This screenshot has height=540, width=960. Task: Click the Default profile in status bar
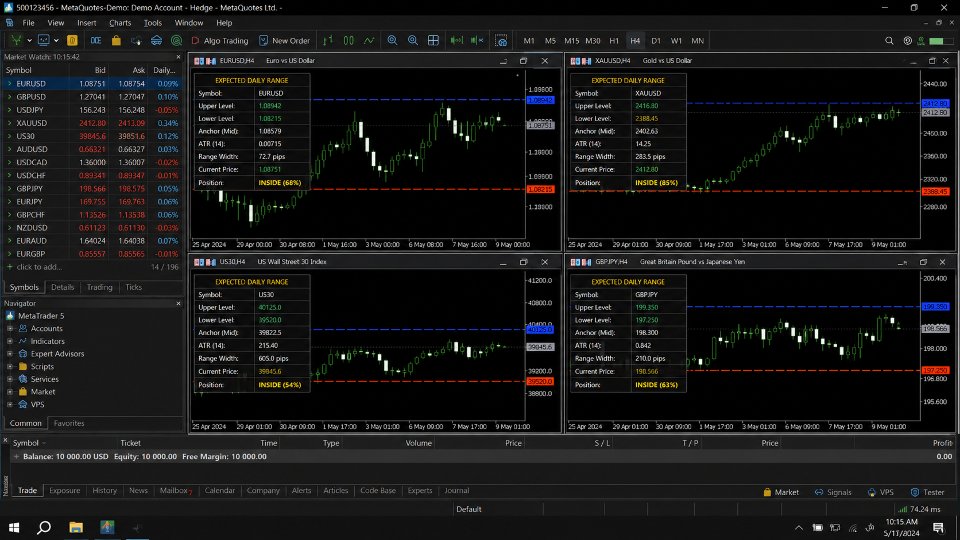[x=468, y=509]
